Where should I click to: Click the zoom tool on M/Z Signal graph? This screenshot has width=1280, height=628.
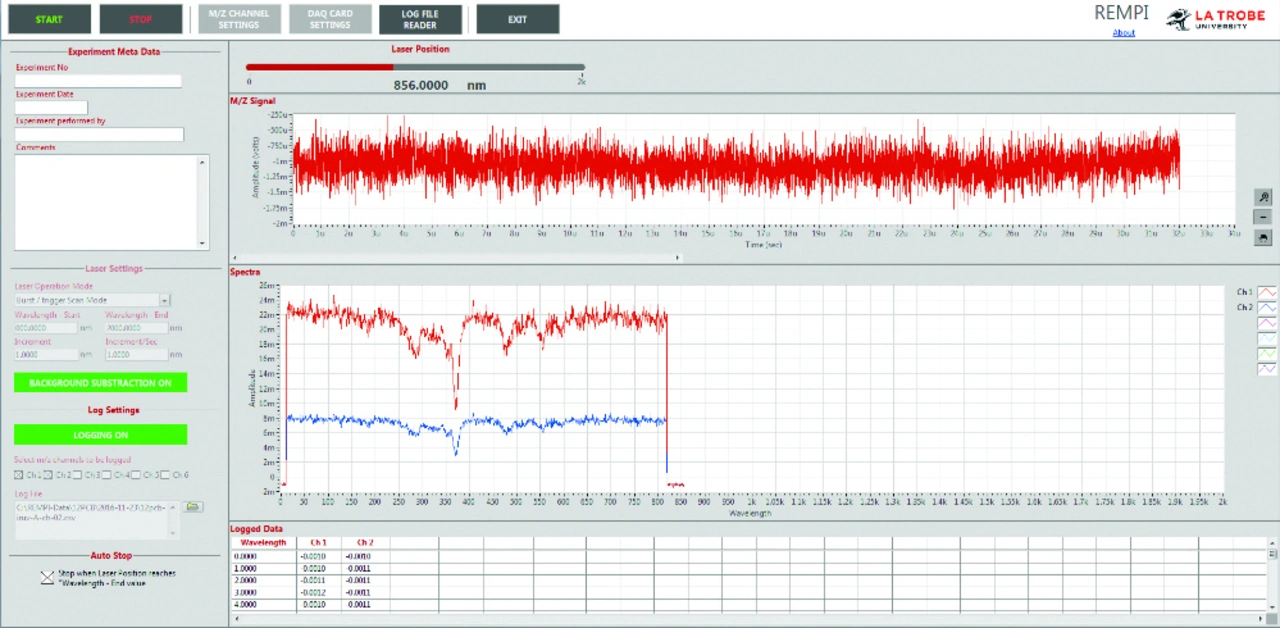tap(1263, 198)
